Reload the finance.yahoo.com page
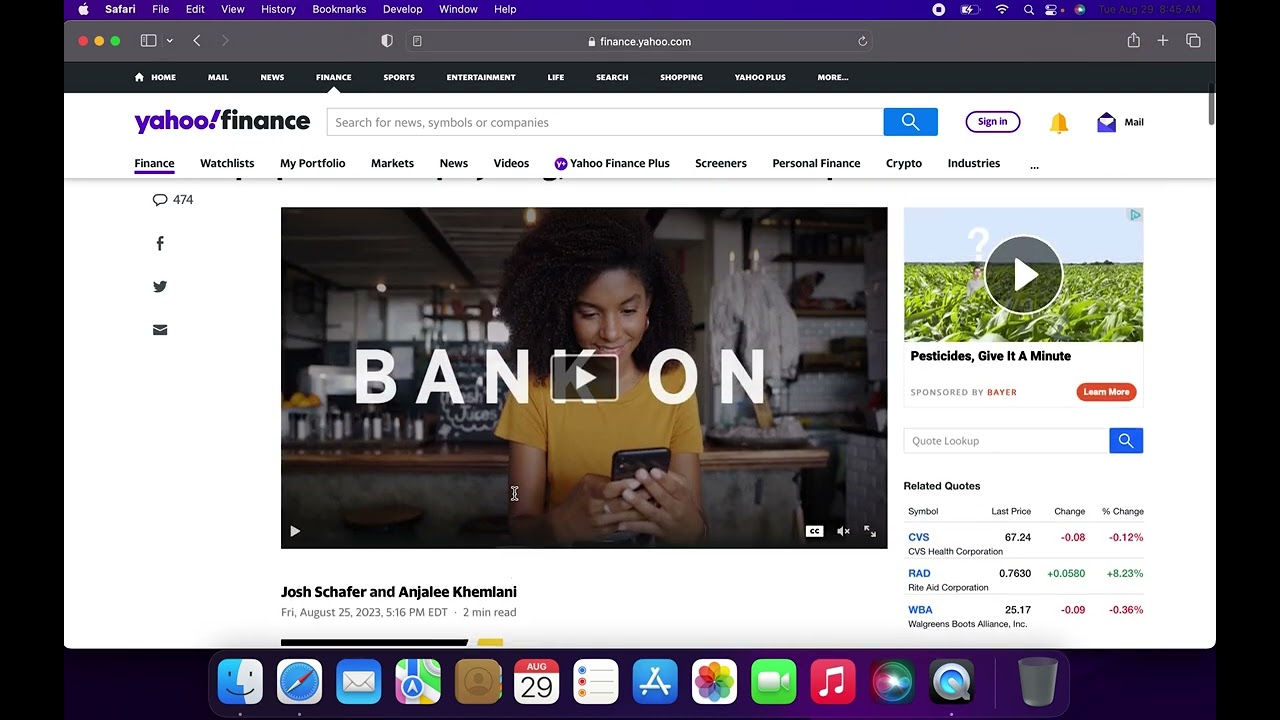Image resolution: width=1280 pixels, height=720 pixels. pyautogui.click(x=862, y=42)
